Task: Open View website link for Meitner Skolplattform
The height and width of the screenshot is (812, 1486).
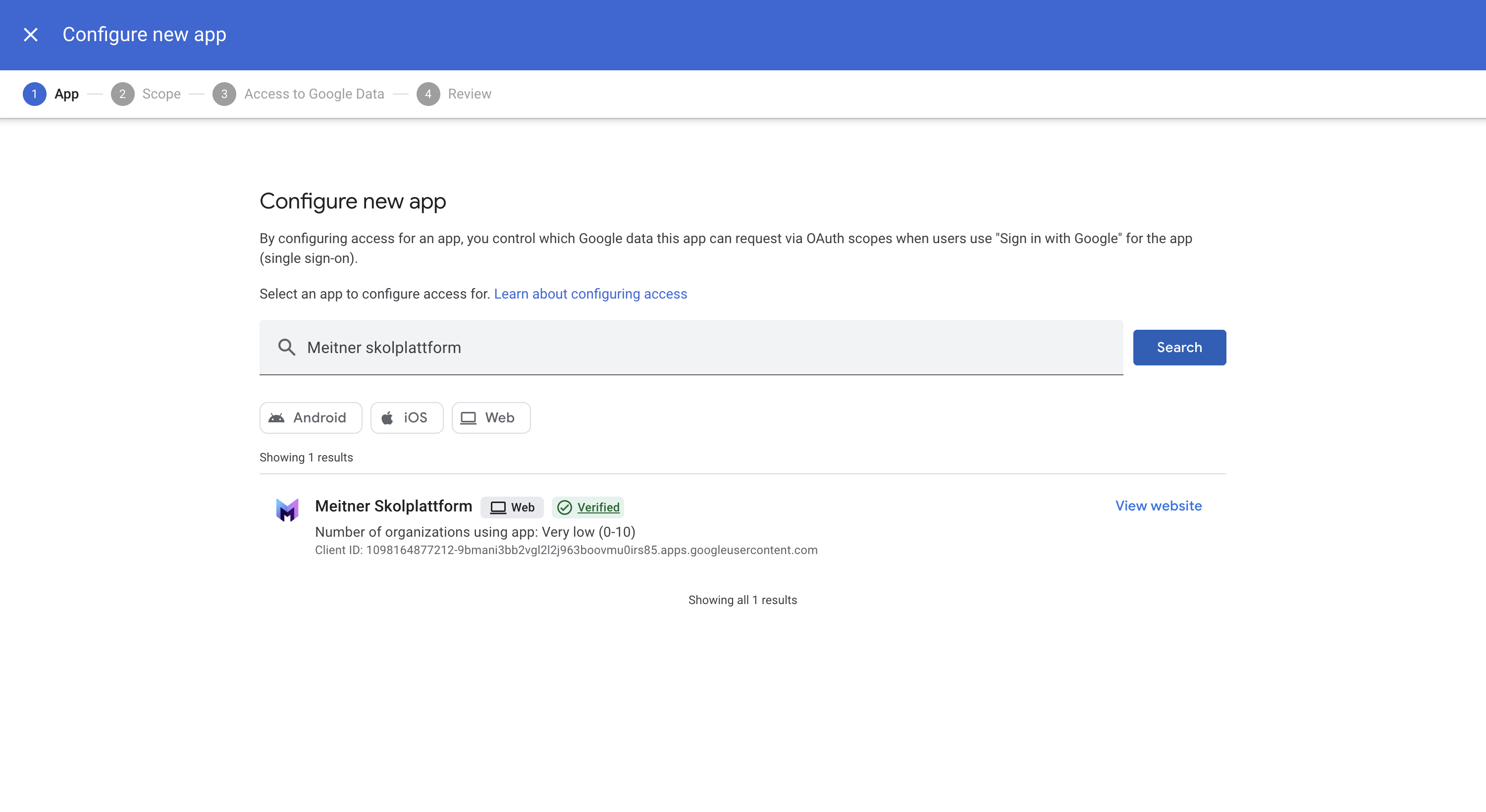Action: (1159, 506)
